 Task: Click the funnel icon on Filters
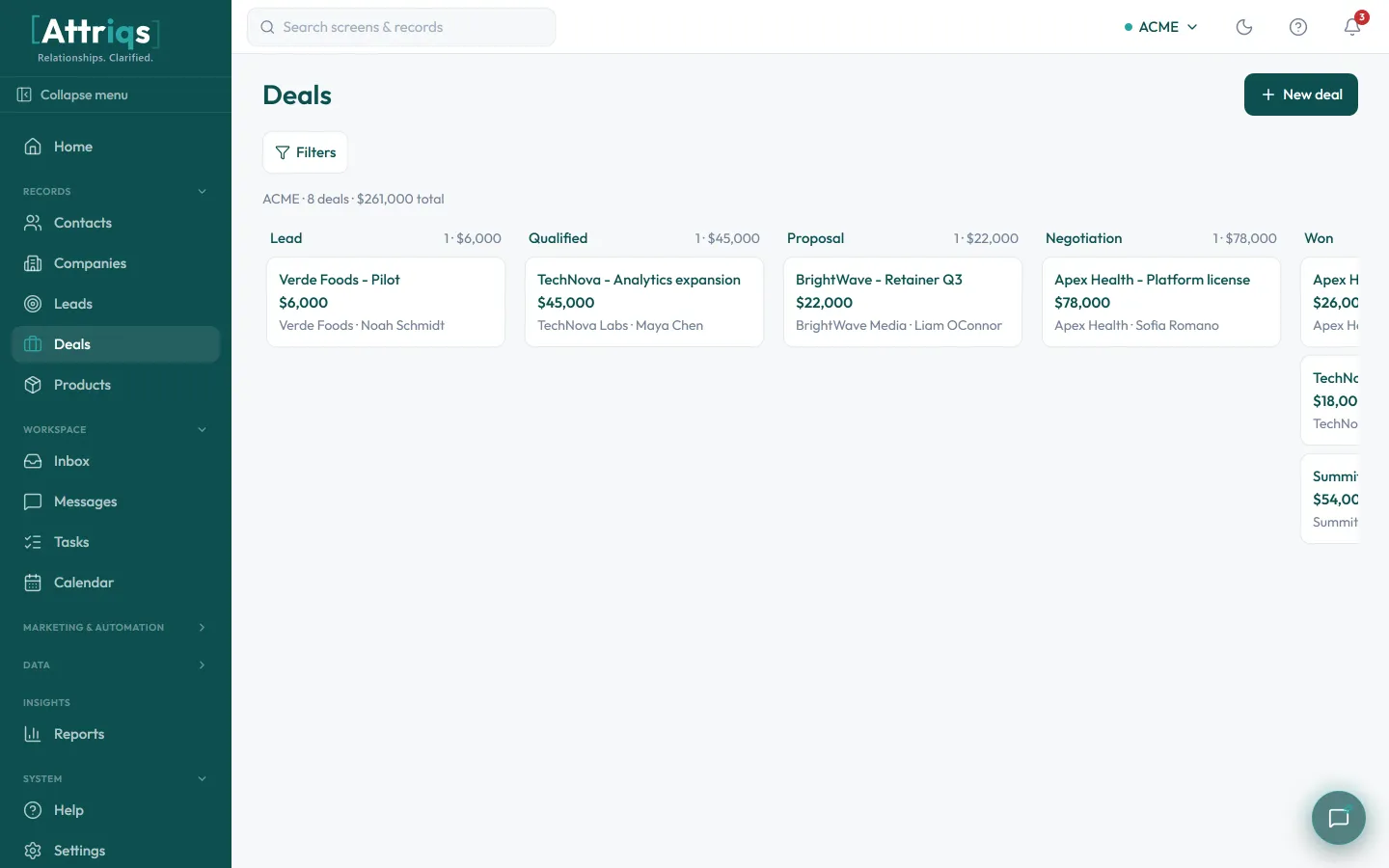pos(283,152)
